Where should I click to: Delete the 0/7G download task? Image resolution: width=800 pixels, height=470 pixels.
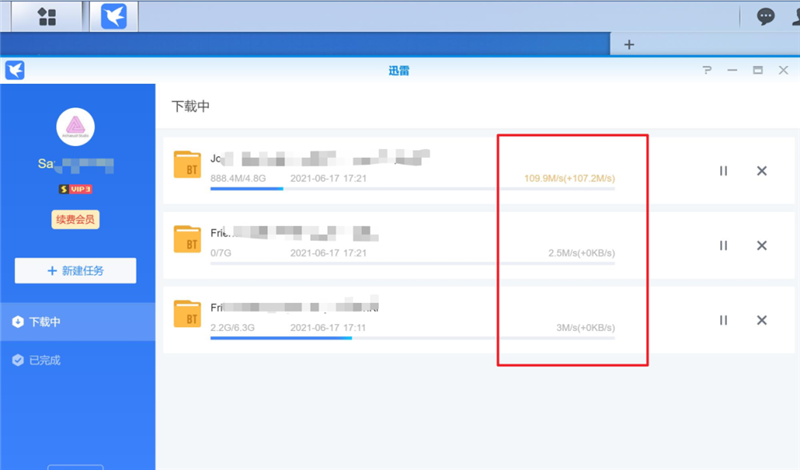(761, 246)
